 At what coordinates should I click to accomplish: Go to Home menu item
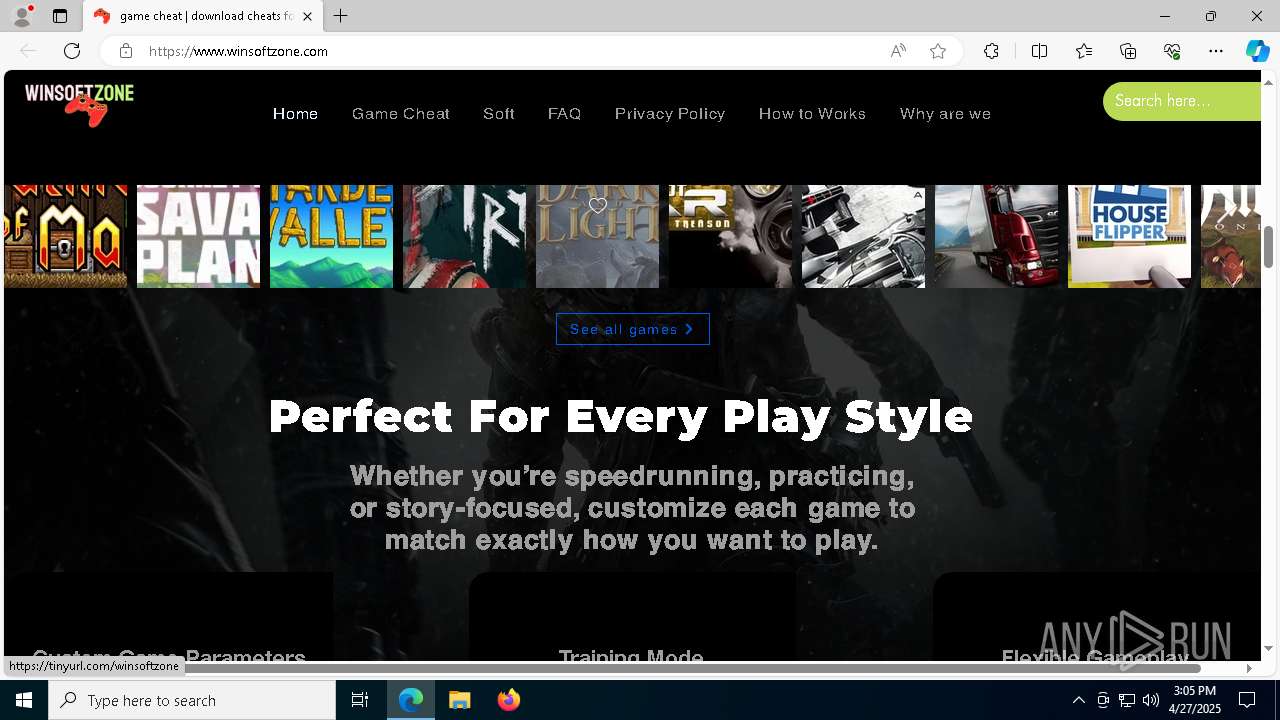[295, 114]
